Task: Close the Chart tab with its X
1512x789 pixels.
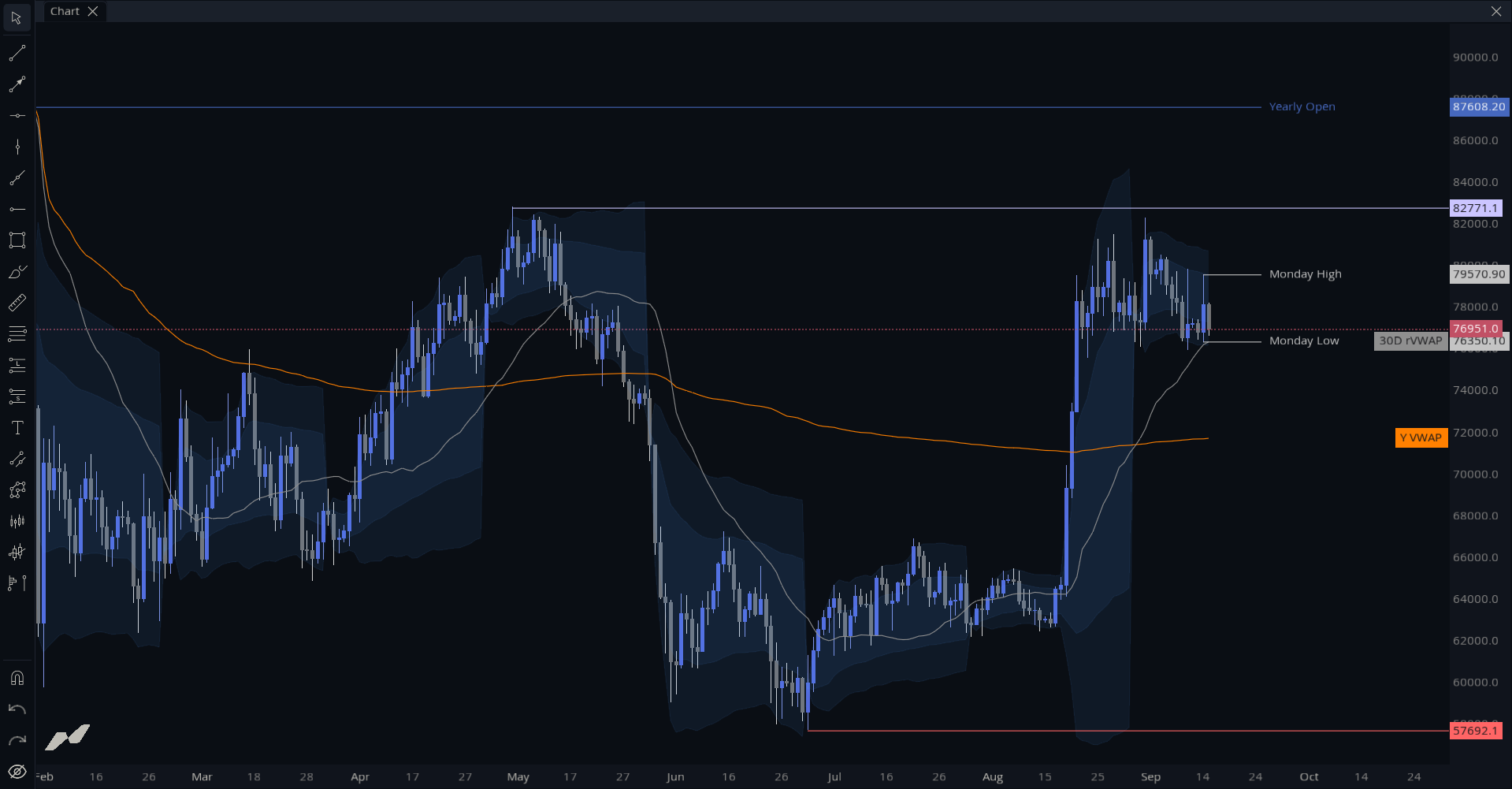Action: 93,11
